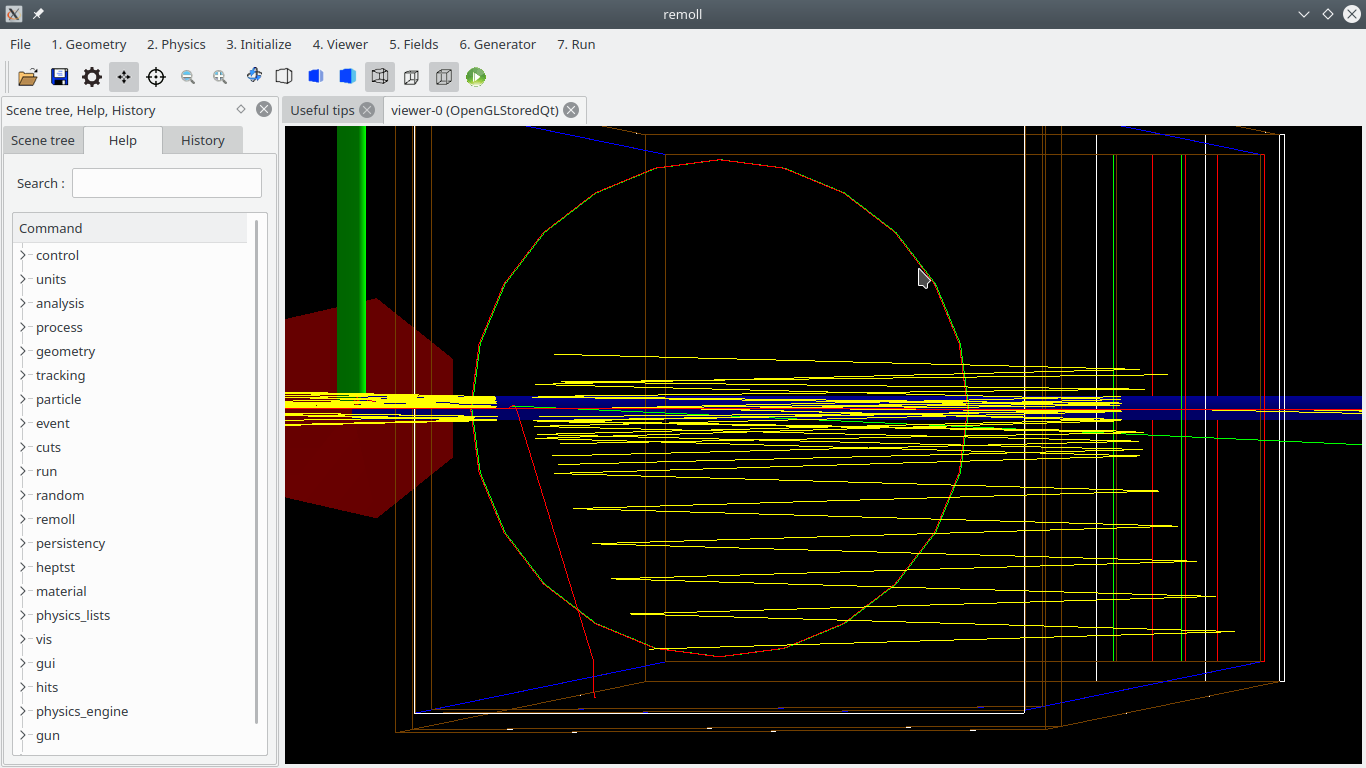Float the Scene tree dock panel

point(241,109)
